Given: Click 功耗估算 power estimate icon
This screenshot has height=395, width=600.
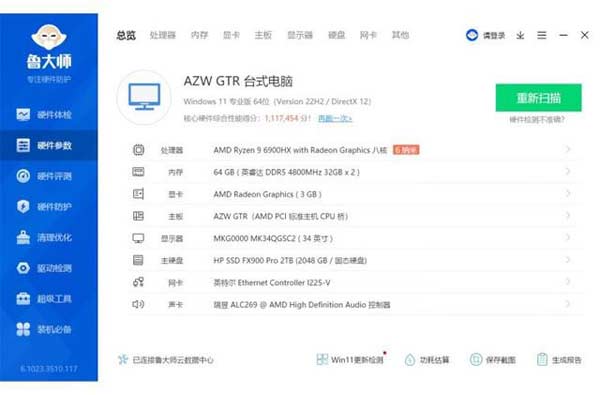Looking at the screenshot, I should pos(409,360).
